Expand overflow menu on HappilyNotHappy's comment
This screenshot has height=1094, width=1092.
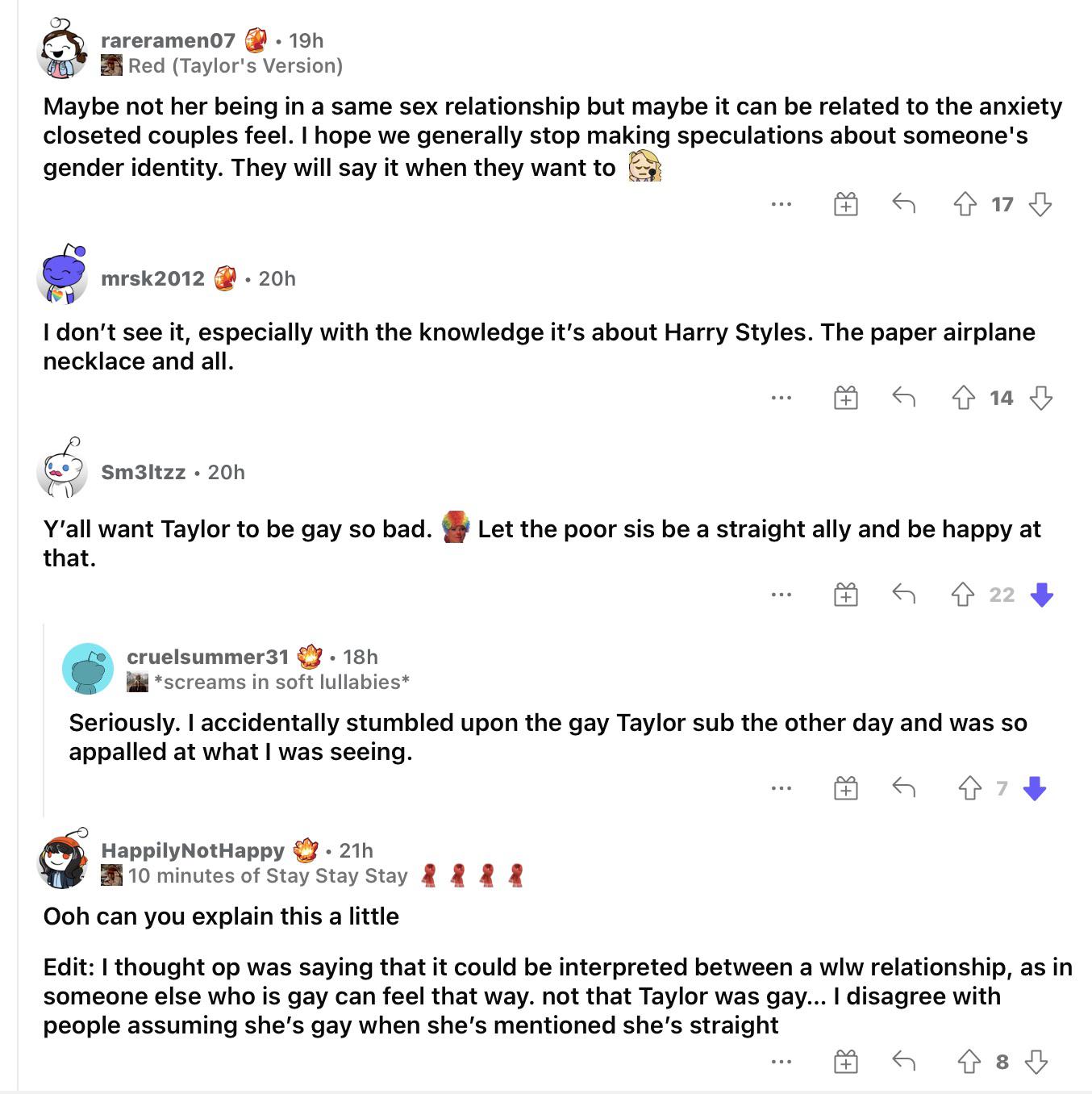pyautogui.click(x=781, y=1061)
